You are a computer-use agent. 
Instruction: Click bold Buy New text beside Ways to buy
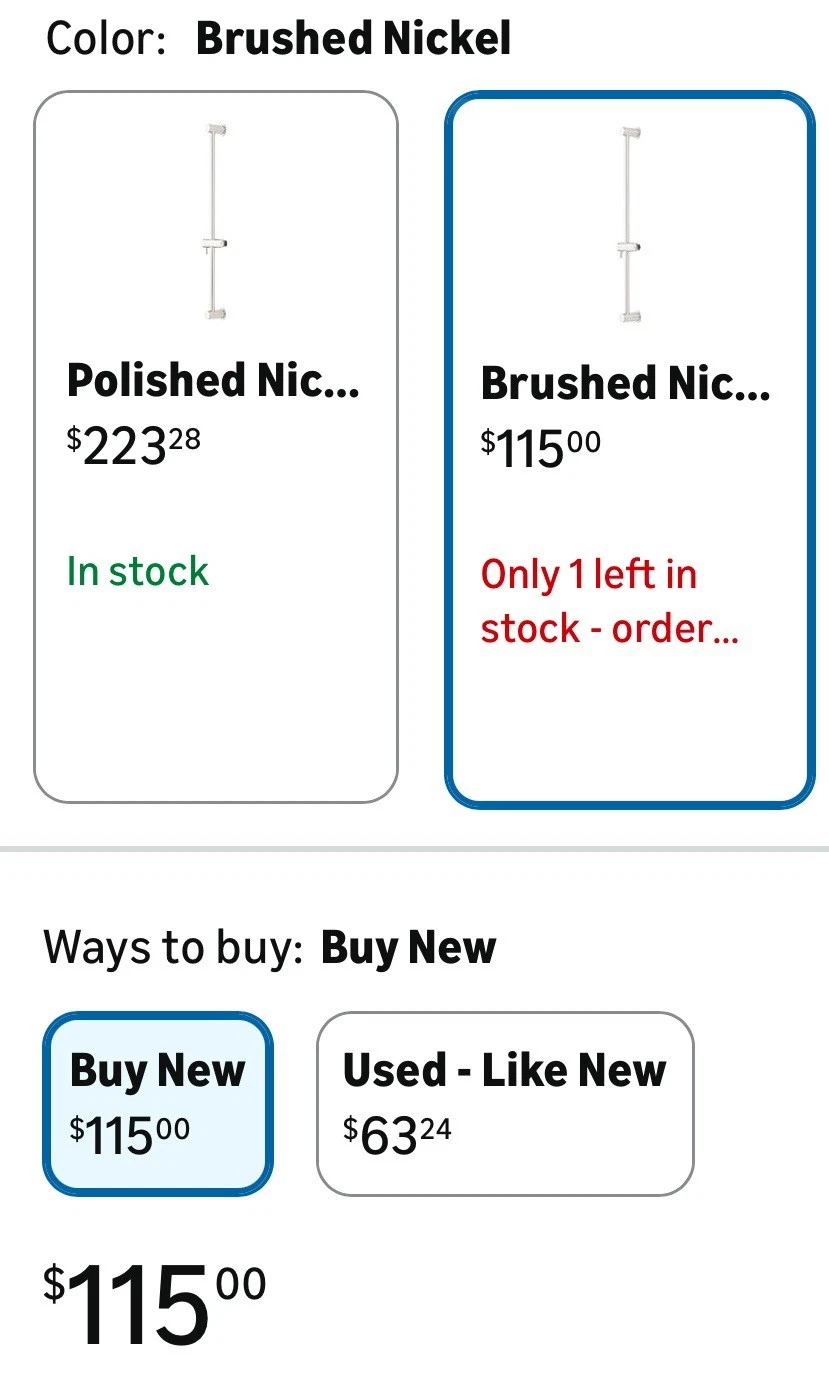point(408,946)
